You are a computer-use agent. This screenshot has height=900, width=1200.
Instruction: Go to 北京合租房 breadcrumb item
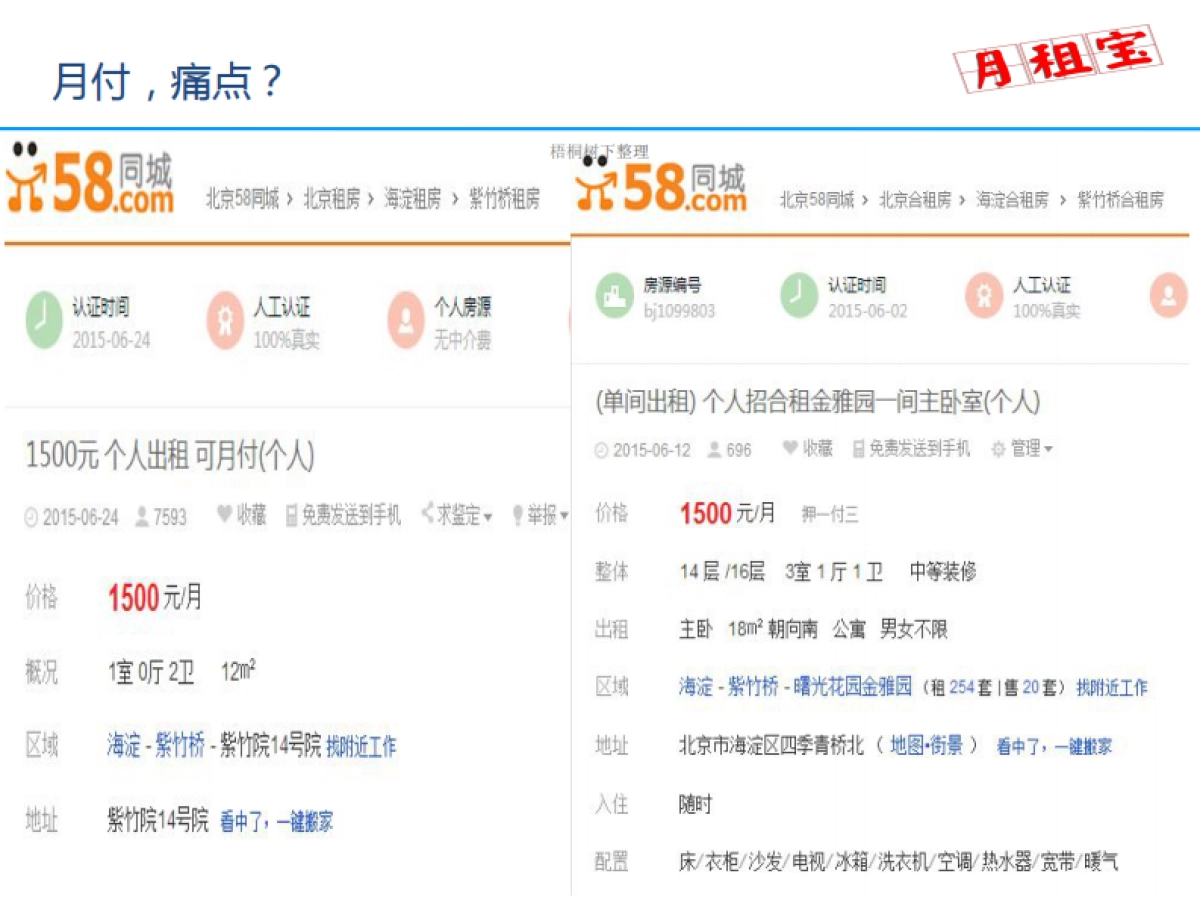[x=914, y=200]
